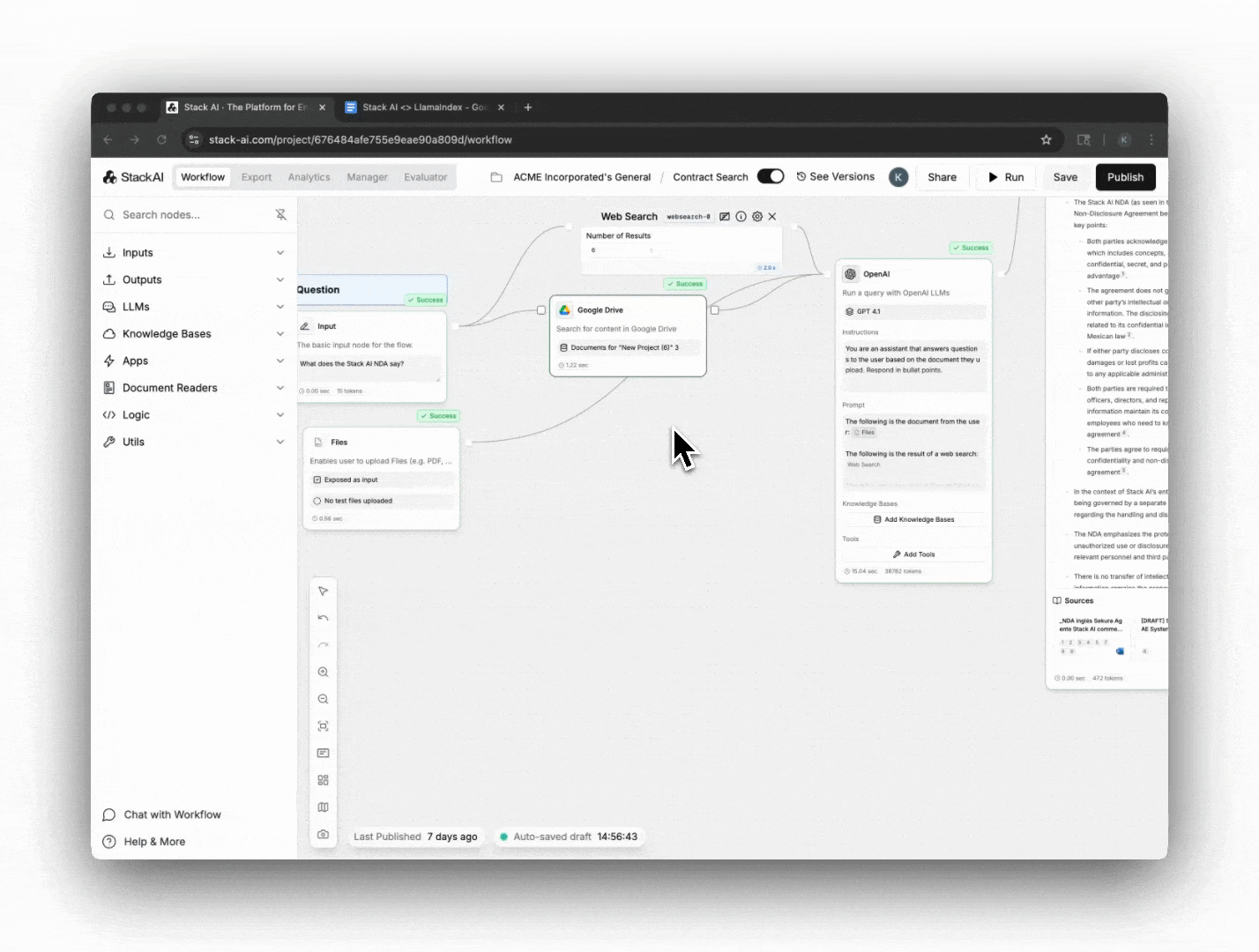Expand the Document Readers category
Screen dimensions: 1259x952
point(194,388)
